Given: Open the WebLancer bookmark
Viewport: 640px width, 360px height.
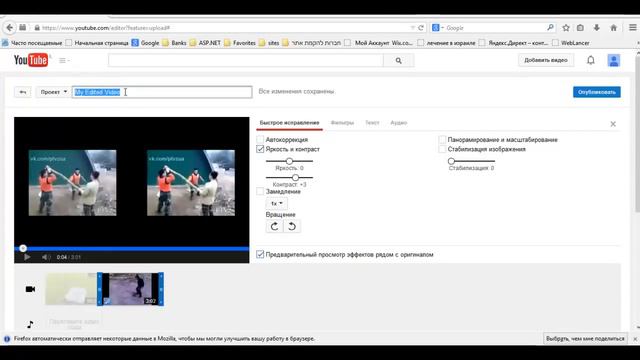Looking at the screenshot, I should [571, 43].
